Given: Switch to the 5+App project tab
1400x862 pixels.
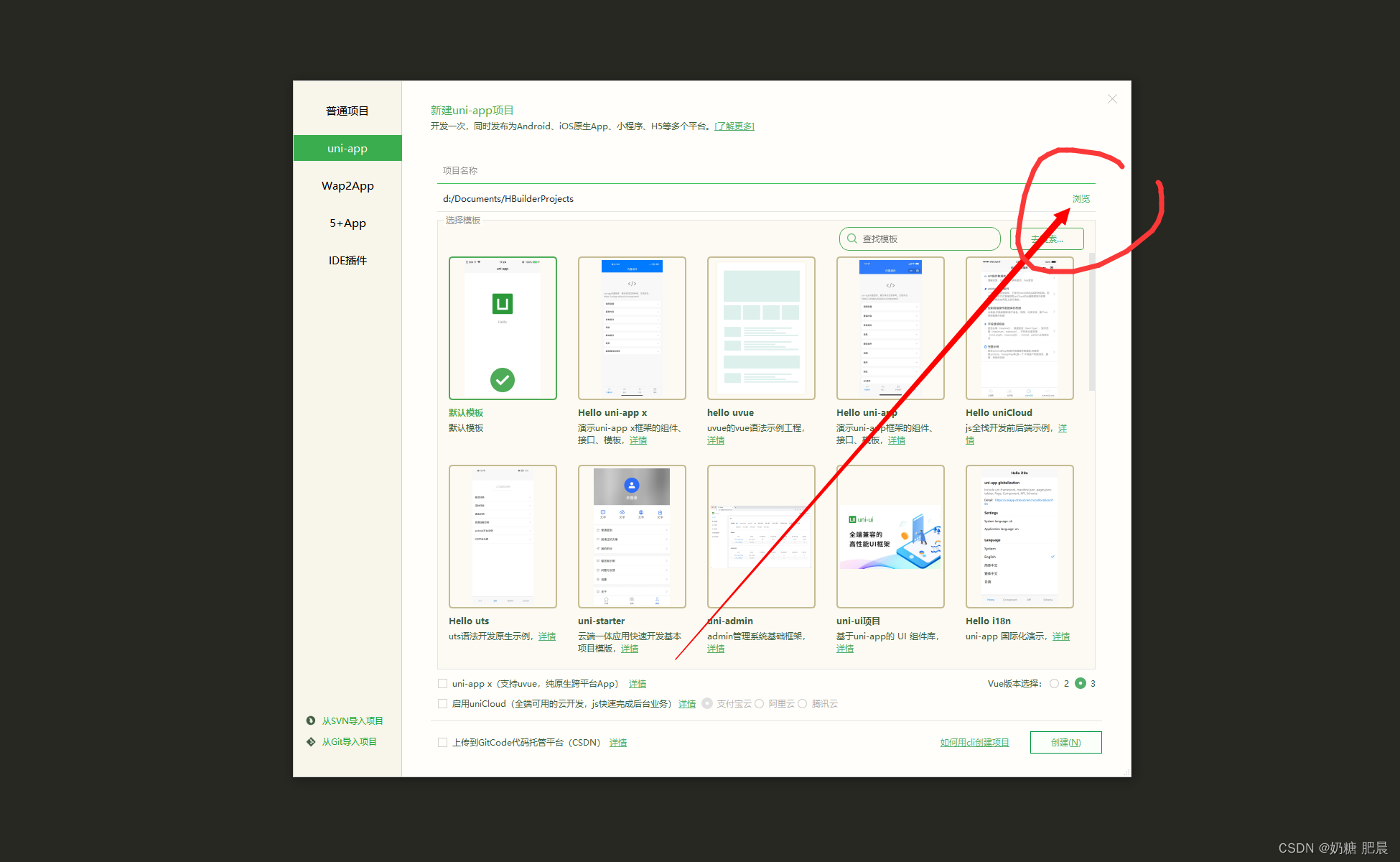Looking at the screenshot, I should [x=347, y=223].
